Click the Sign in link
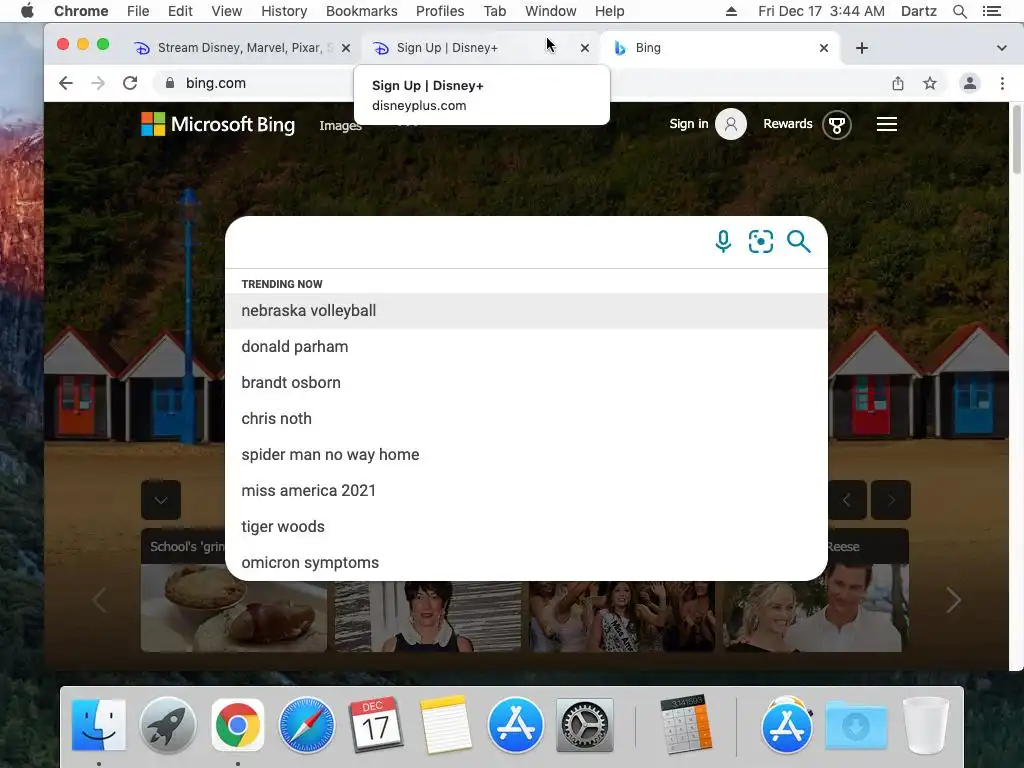 688,124
